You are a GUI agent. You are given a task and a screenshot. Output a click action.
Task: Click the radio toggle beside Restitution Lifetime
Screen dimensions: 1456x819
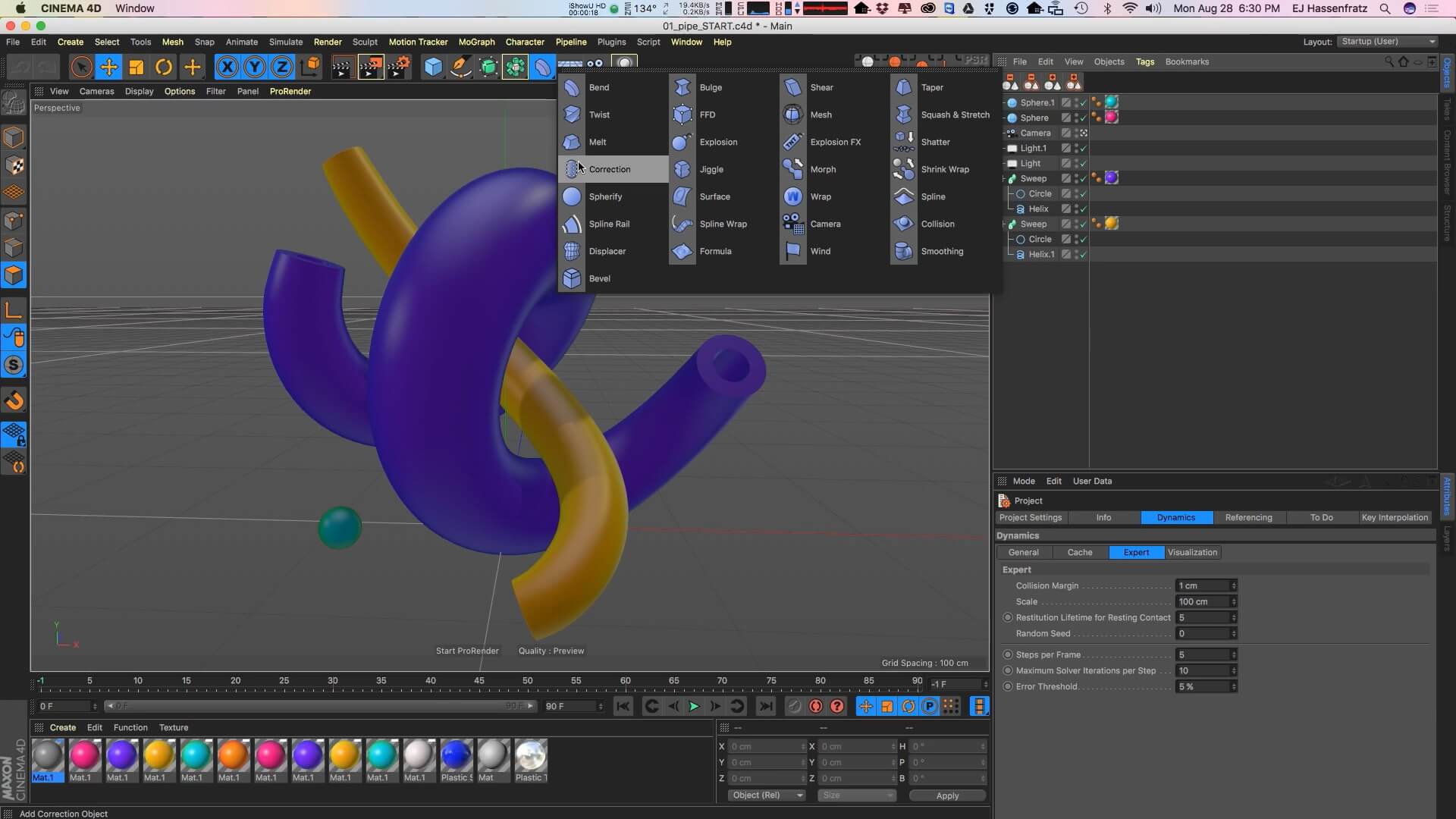tap(1007, 617)
